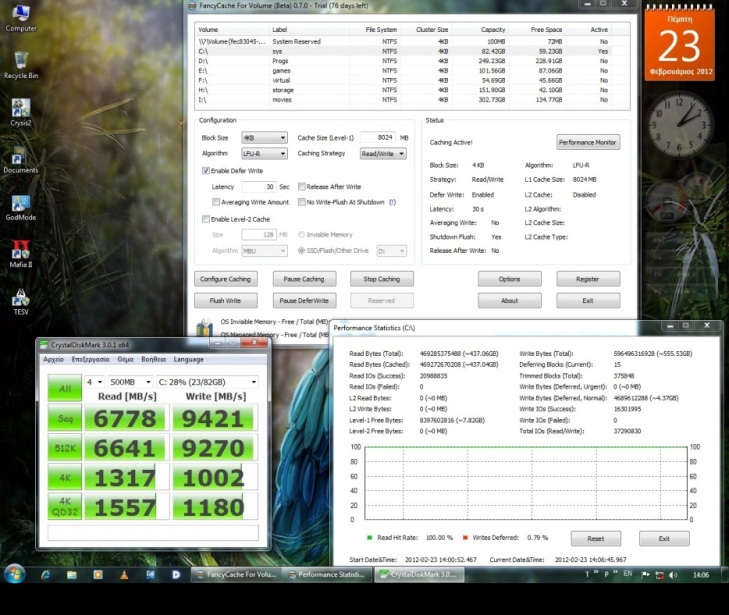Run the 4K QD32 test button
729x615 pixels.
65,507
